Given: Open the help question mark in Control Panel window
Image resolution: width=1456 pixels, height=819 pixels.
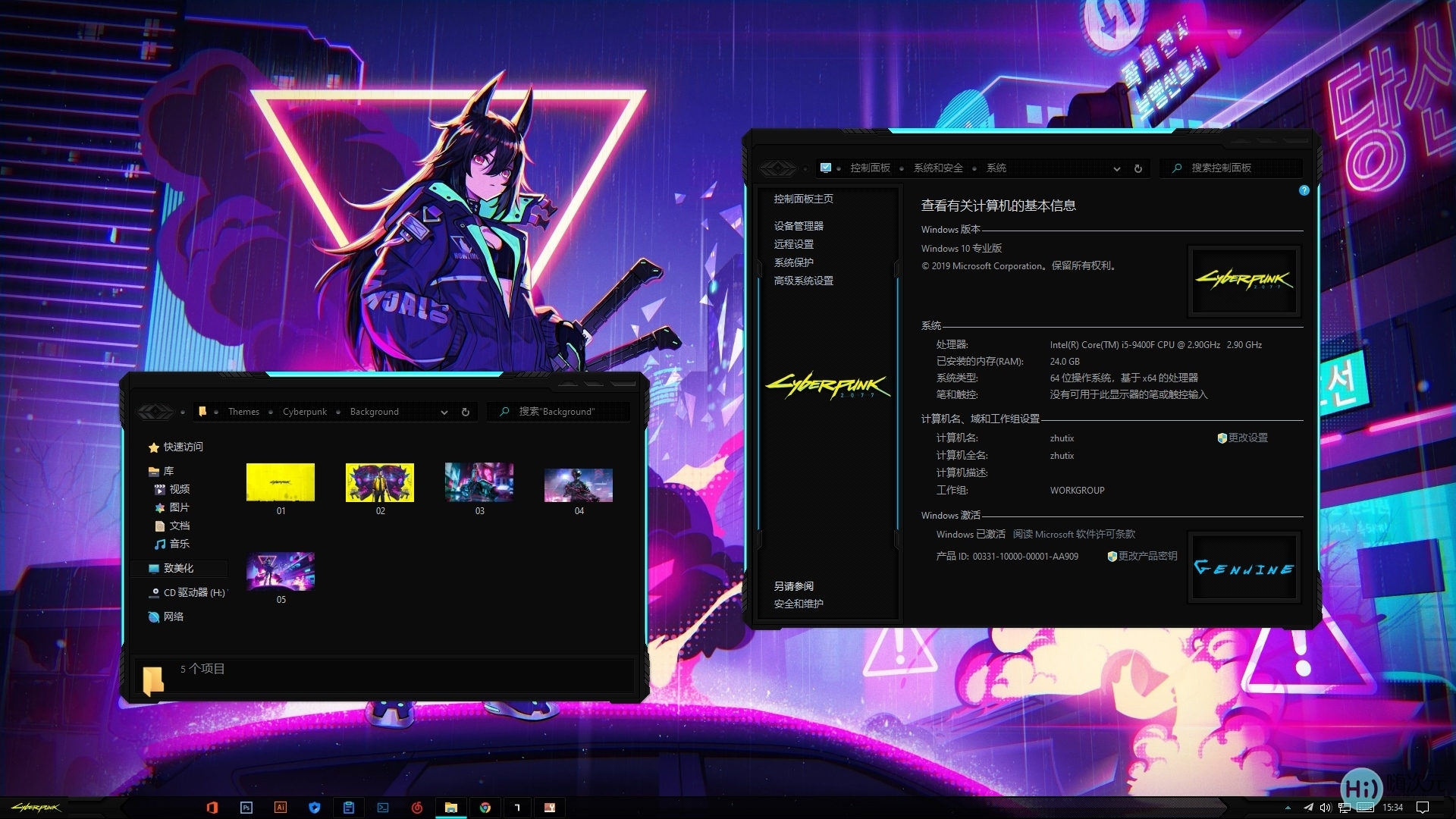Looking at the screenshot, I should pyautogui.click(x=1304, y=190).
